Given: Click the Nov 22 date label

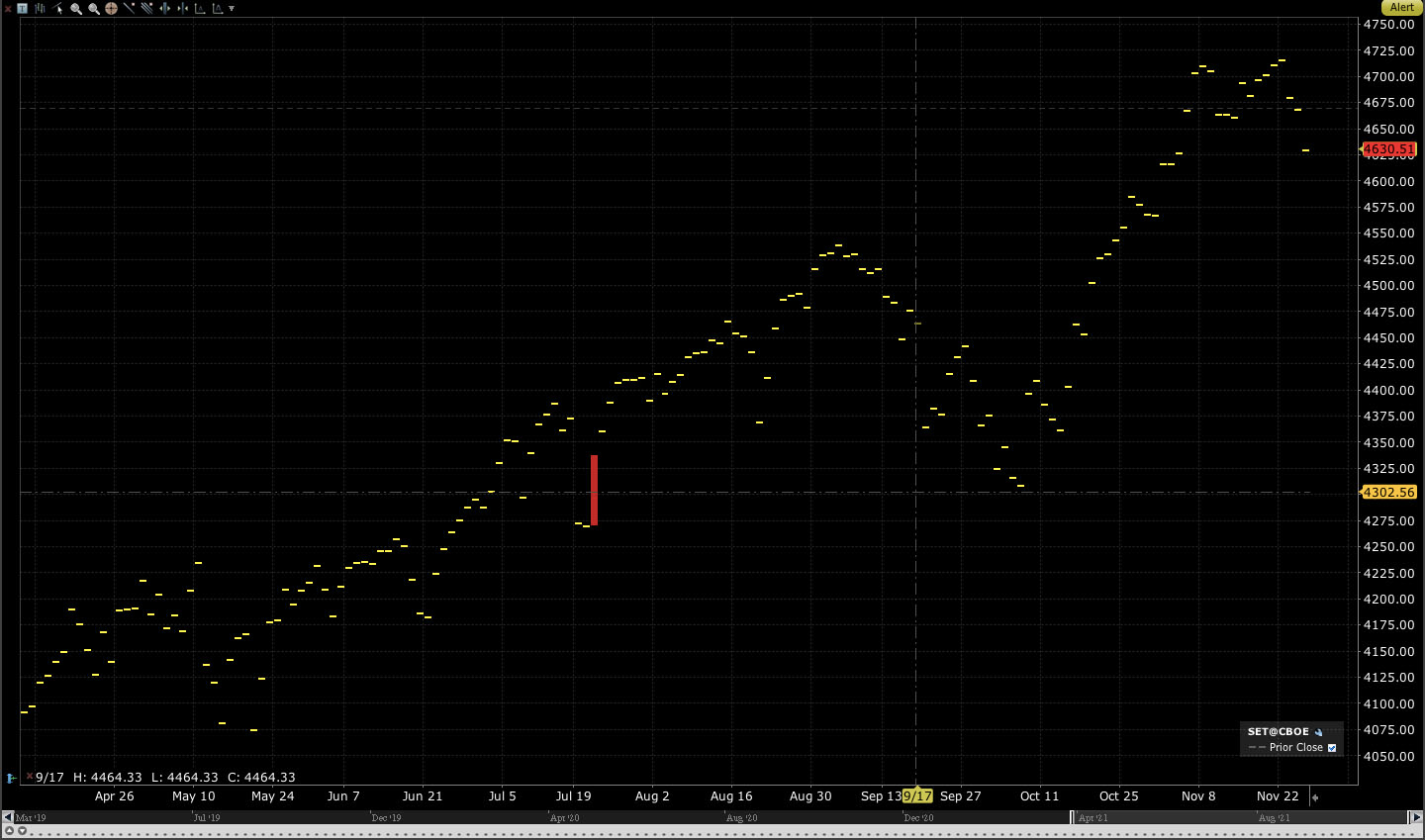Looking at the screenshot, I should (1278, 795).
